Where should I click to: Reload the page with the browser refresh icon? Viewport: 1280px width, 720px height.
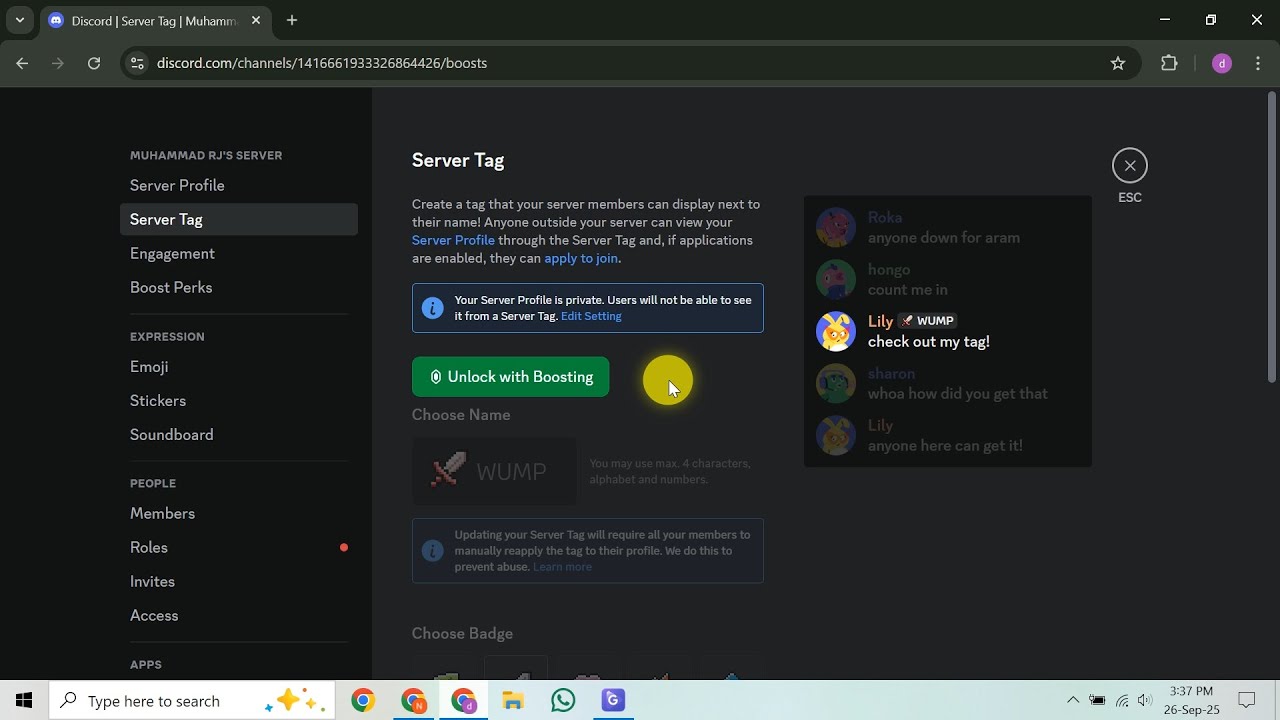pyautogui.click(x=94, y=63)
